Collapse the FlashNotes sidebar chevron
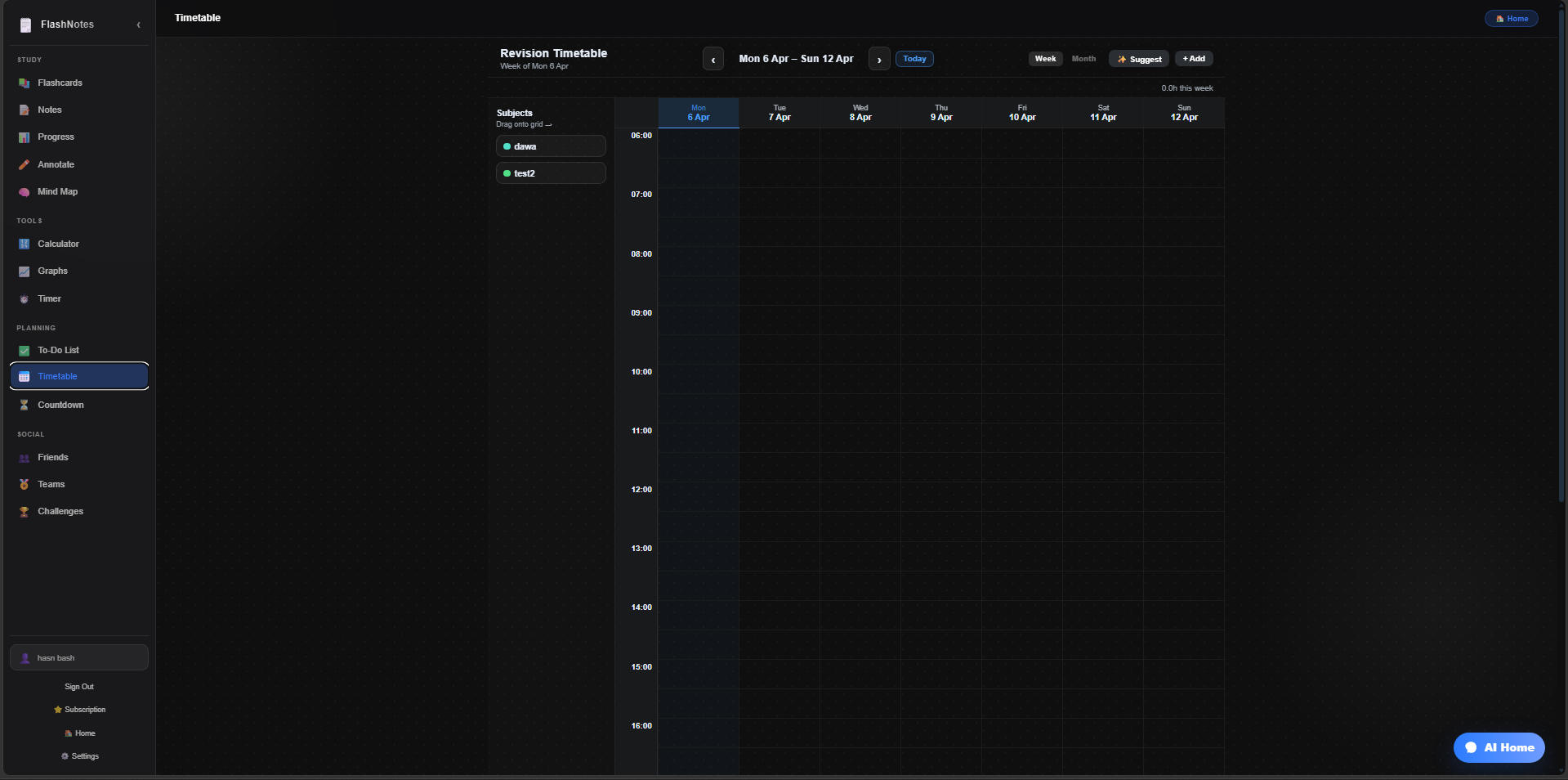 [x=139, y=25]
